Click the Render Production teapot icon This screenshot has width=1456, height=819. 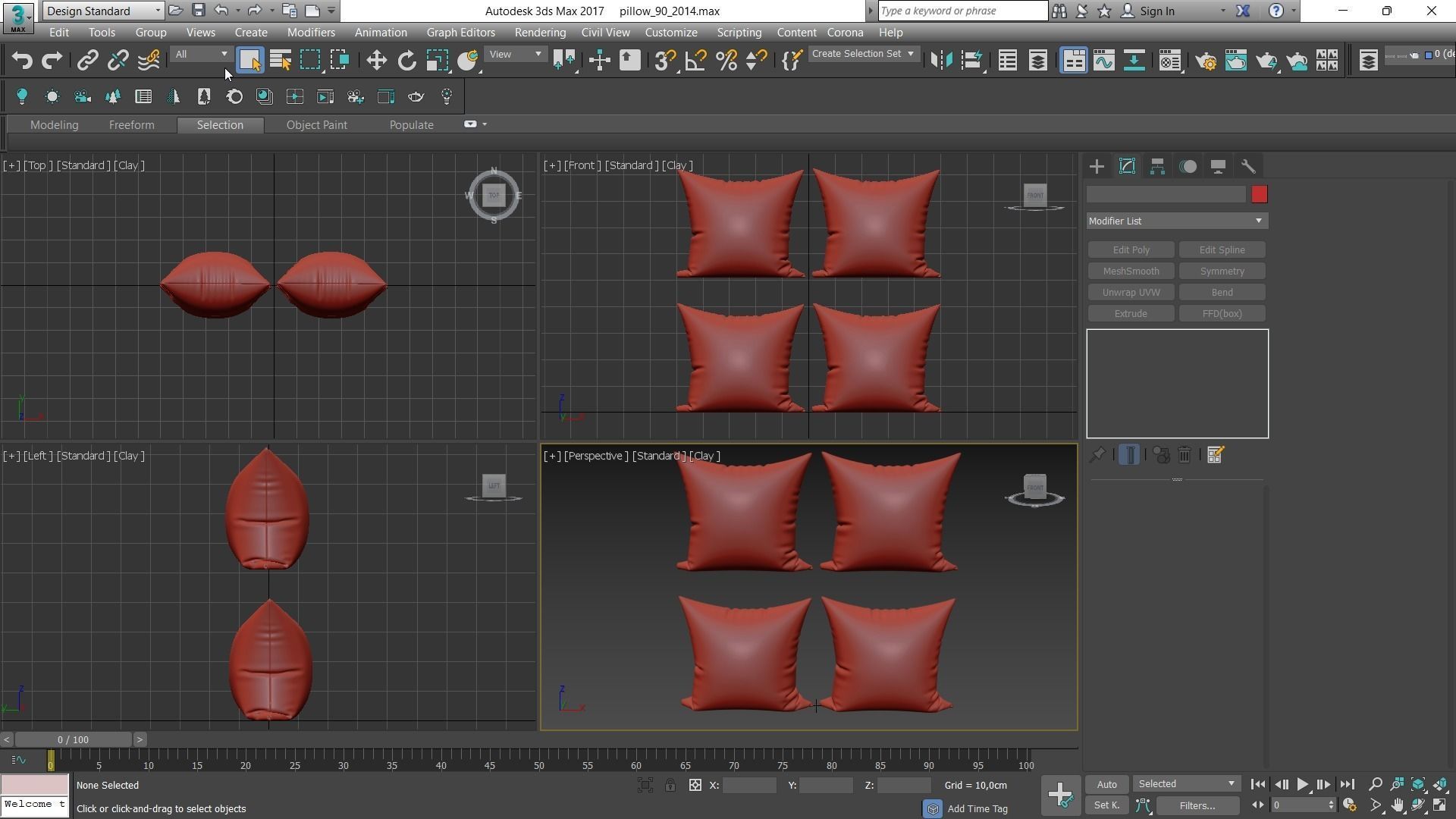1266,60
